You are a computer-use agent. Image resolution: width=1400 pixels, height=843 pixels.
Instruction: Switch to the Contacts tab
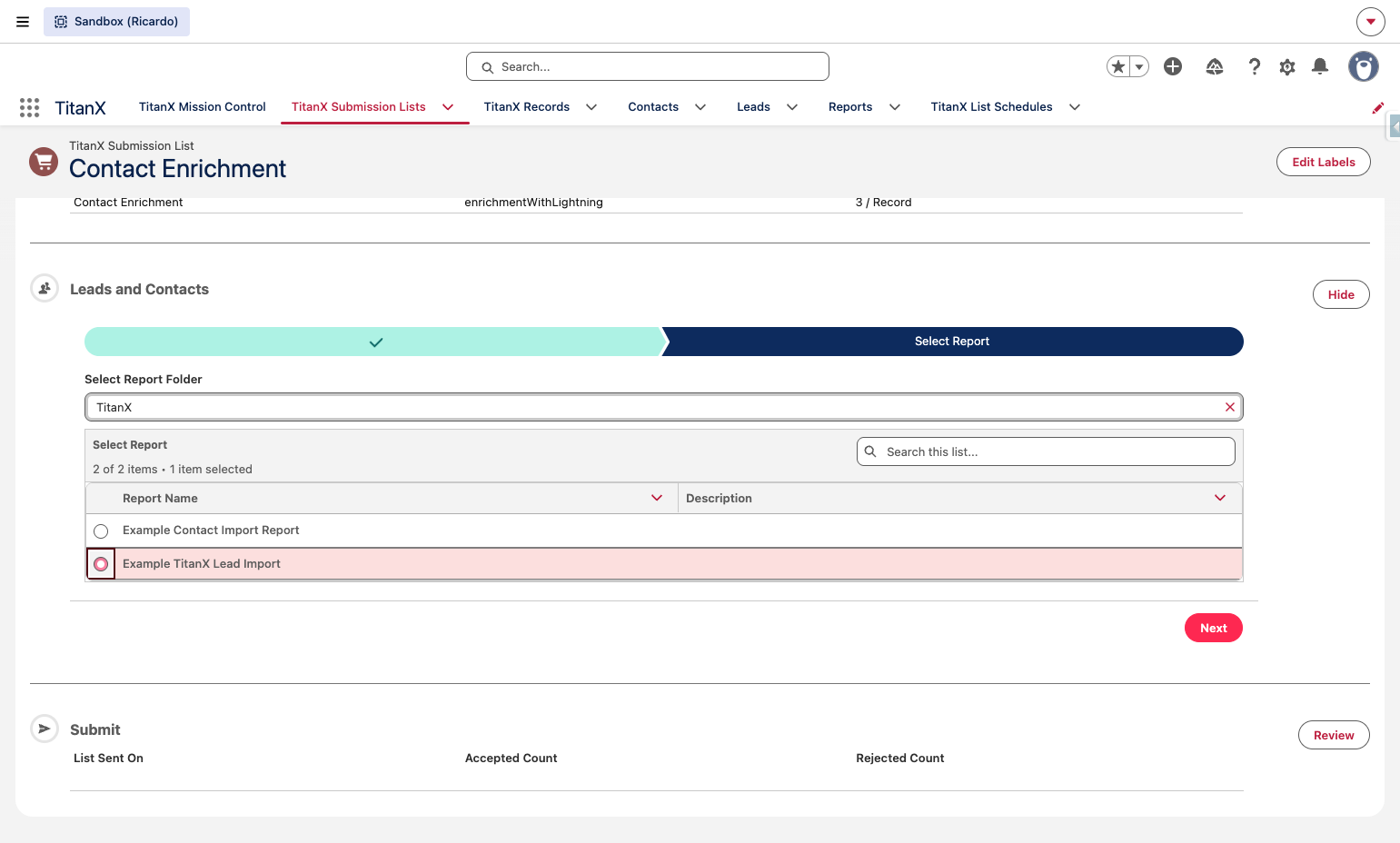(x=653, y=107)
